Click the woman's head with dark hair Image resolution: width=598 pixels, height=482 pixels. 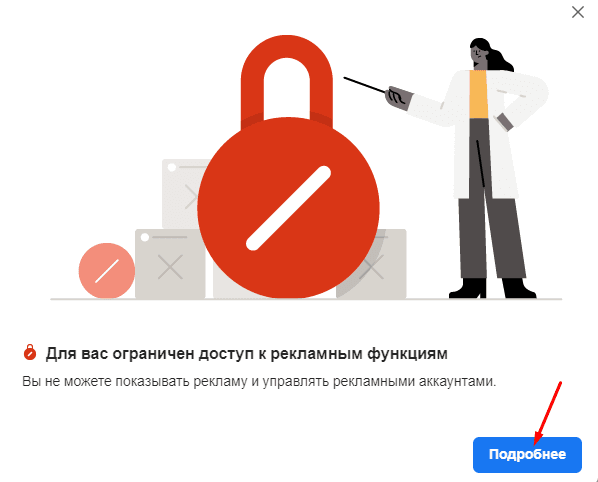pos(486,54)
